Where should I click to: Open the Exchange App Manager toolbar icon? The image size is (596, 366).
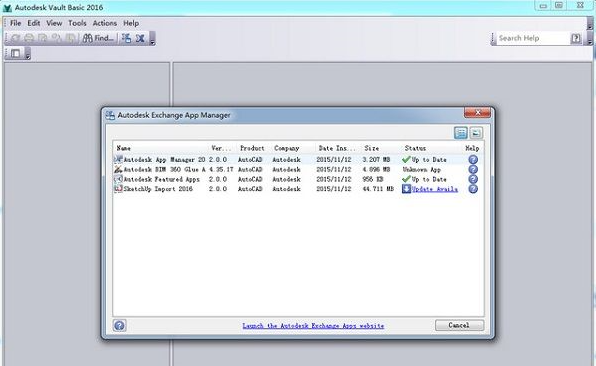(127, 38)
